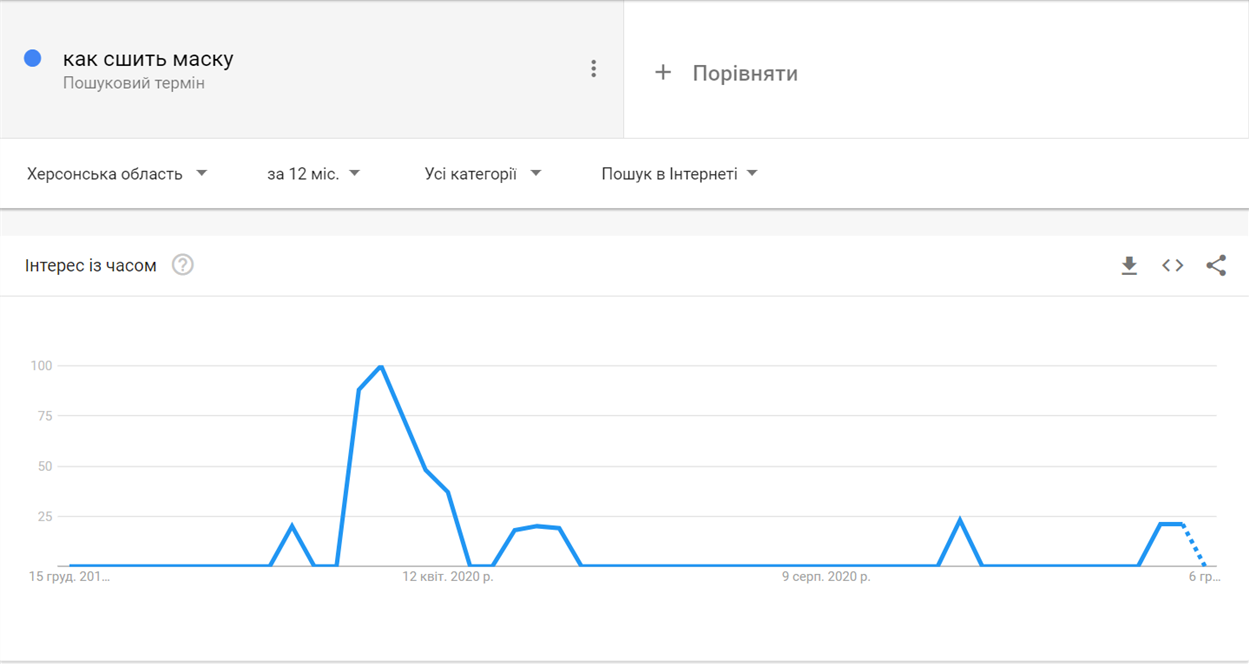1249x664 pixels.
Task: Click the 15 груд. start date label
Action: tap(70, 577)
